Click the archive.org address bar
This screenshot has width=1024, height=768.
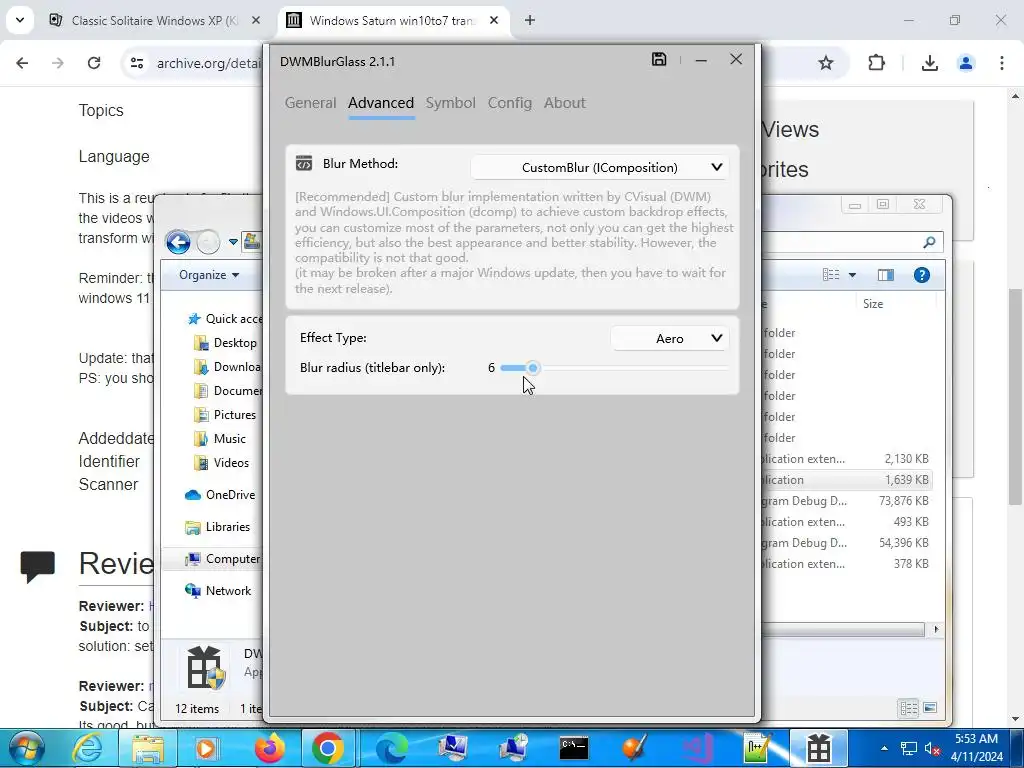208,63
